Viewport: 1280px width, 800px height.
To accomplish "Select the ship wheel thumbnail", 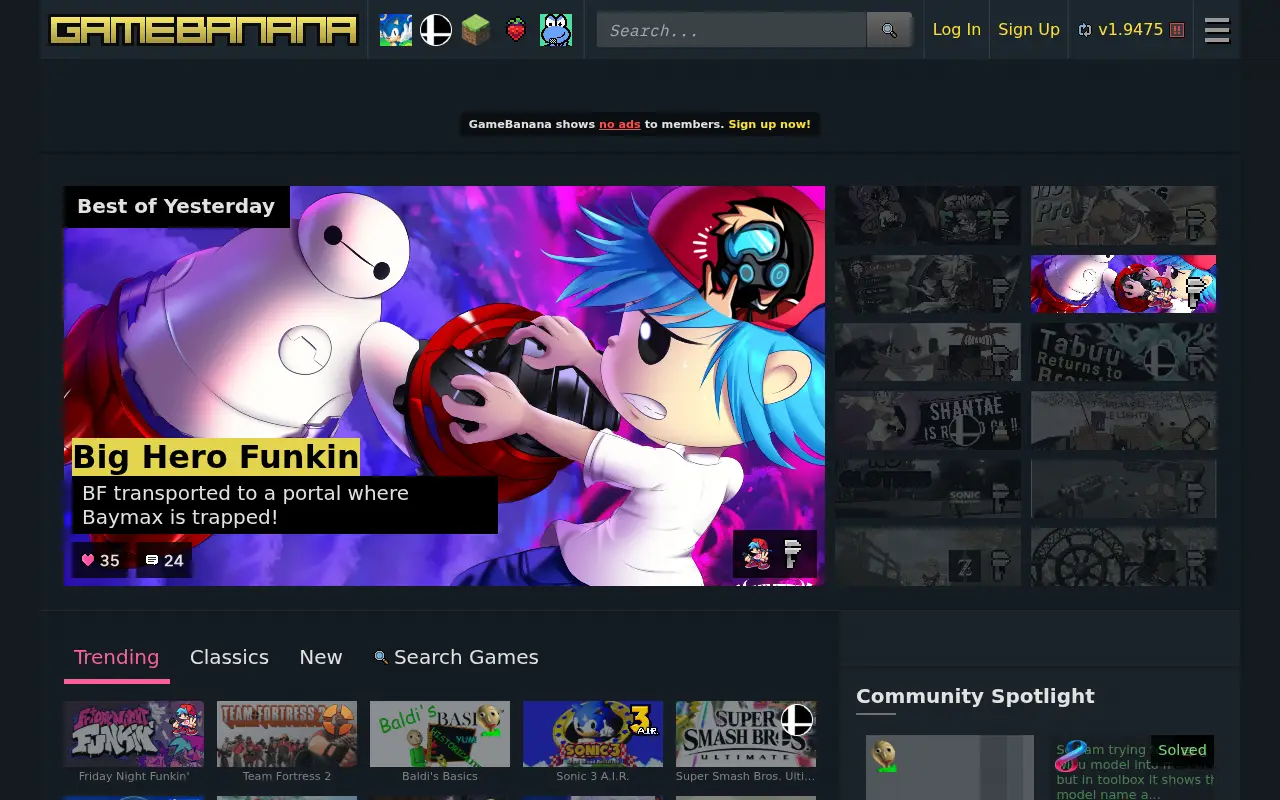I will click(1124, 556).
